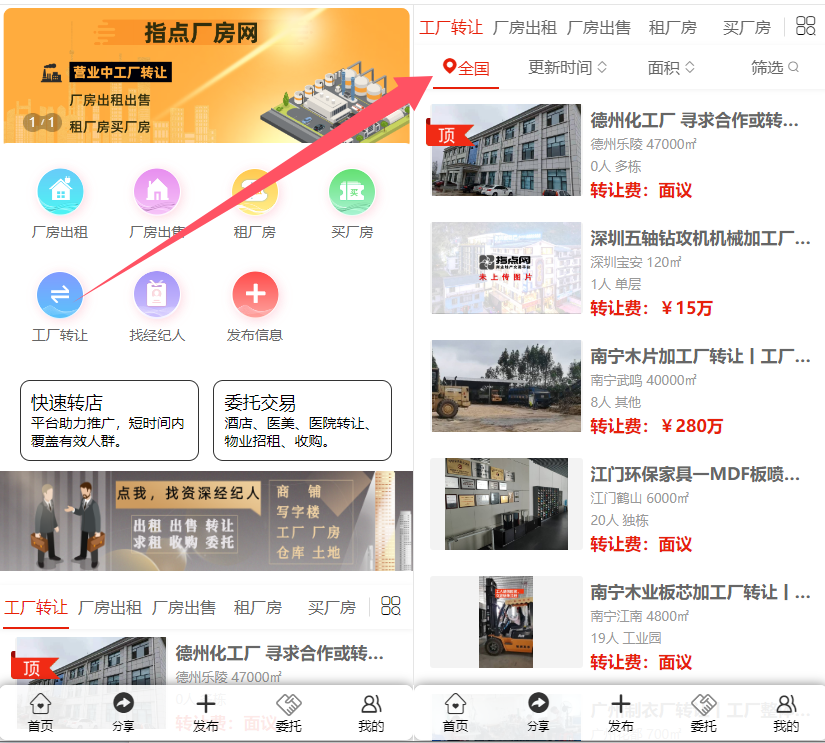Open the 全国 location selector
Image resolution: width=825 pixels, height=743 pixels.
[x=467, y=68]
